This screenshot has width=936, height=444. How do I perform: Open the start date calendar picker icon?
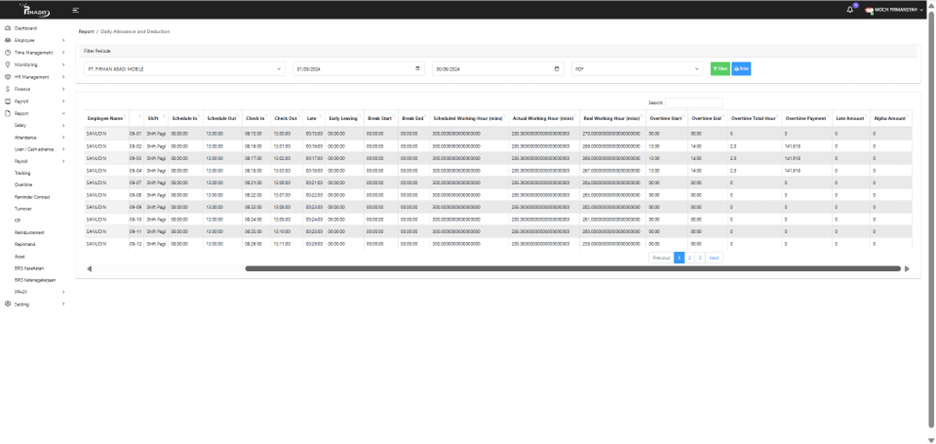coord(417,69)
